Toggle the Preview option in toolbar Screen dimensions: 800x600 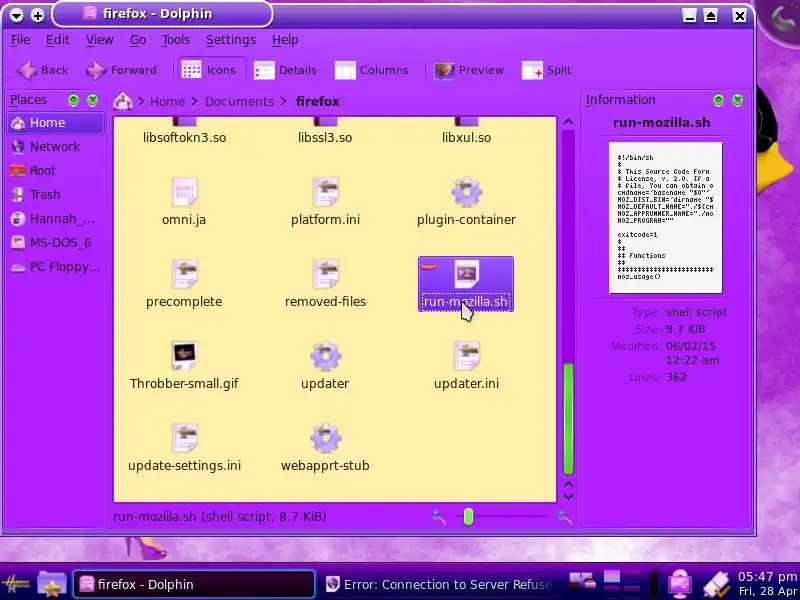(x=469, y=70)
